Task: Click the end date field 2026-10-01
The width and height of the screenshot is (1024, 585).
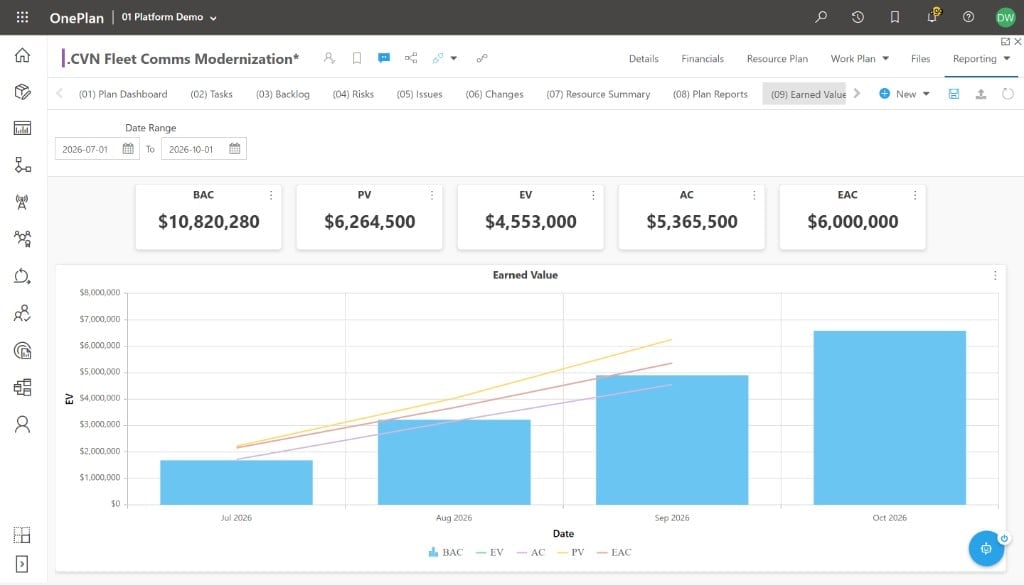Action: click(x=204, y=149)
